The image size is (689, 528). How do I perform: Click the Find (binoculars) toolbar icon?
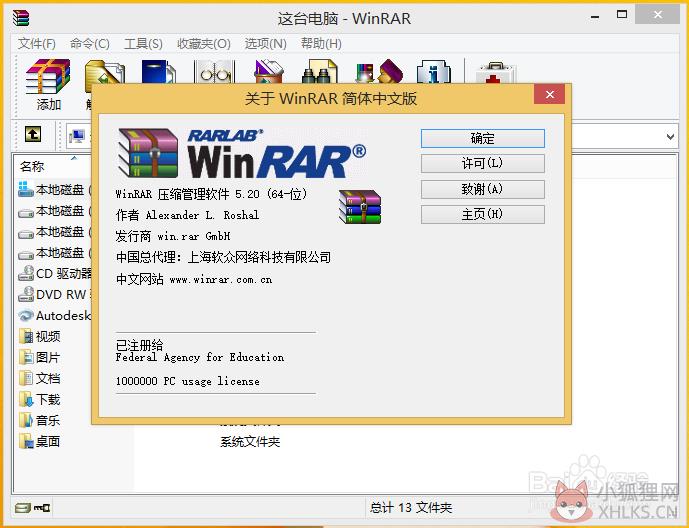click(x=319, y=72)
